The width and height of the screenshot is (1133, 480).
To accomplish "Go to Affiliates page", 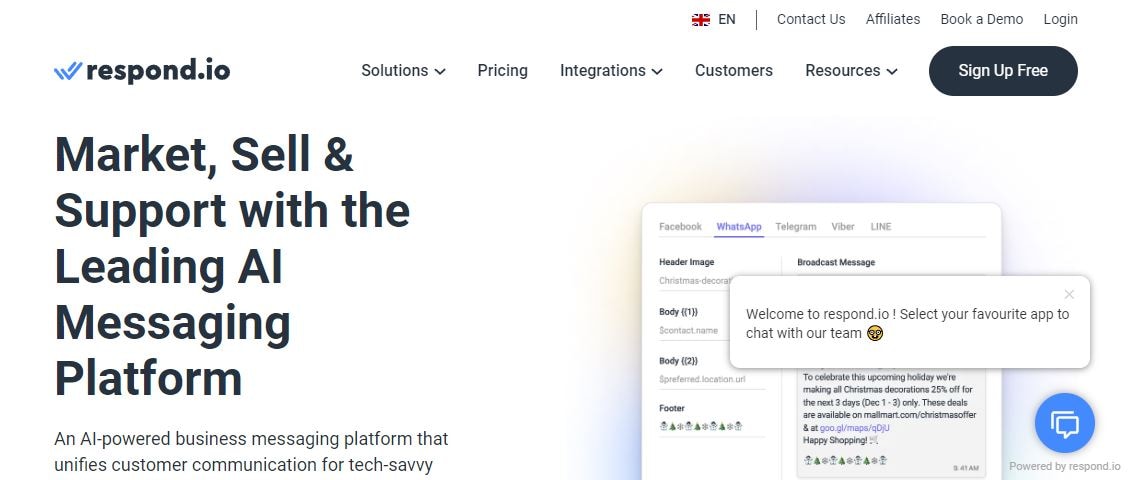I will pyautogui.click(x=893, y=20).
